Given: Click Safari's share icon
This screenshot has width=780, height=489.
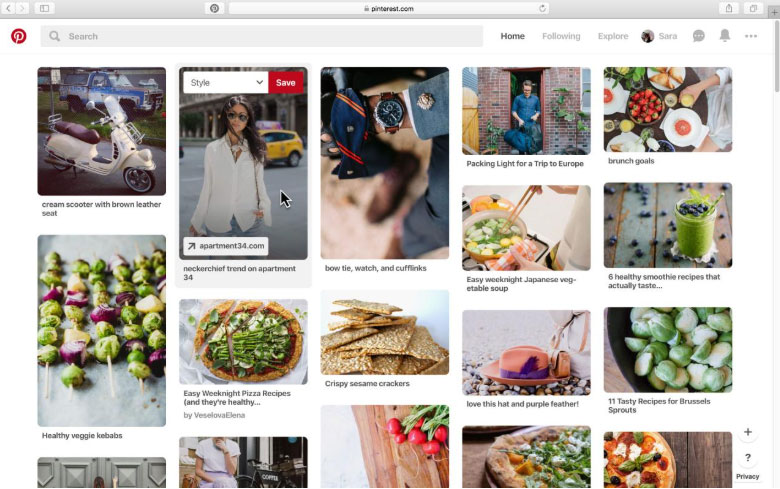Looking at the screenshot, I should [729, 8].
